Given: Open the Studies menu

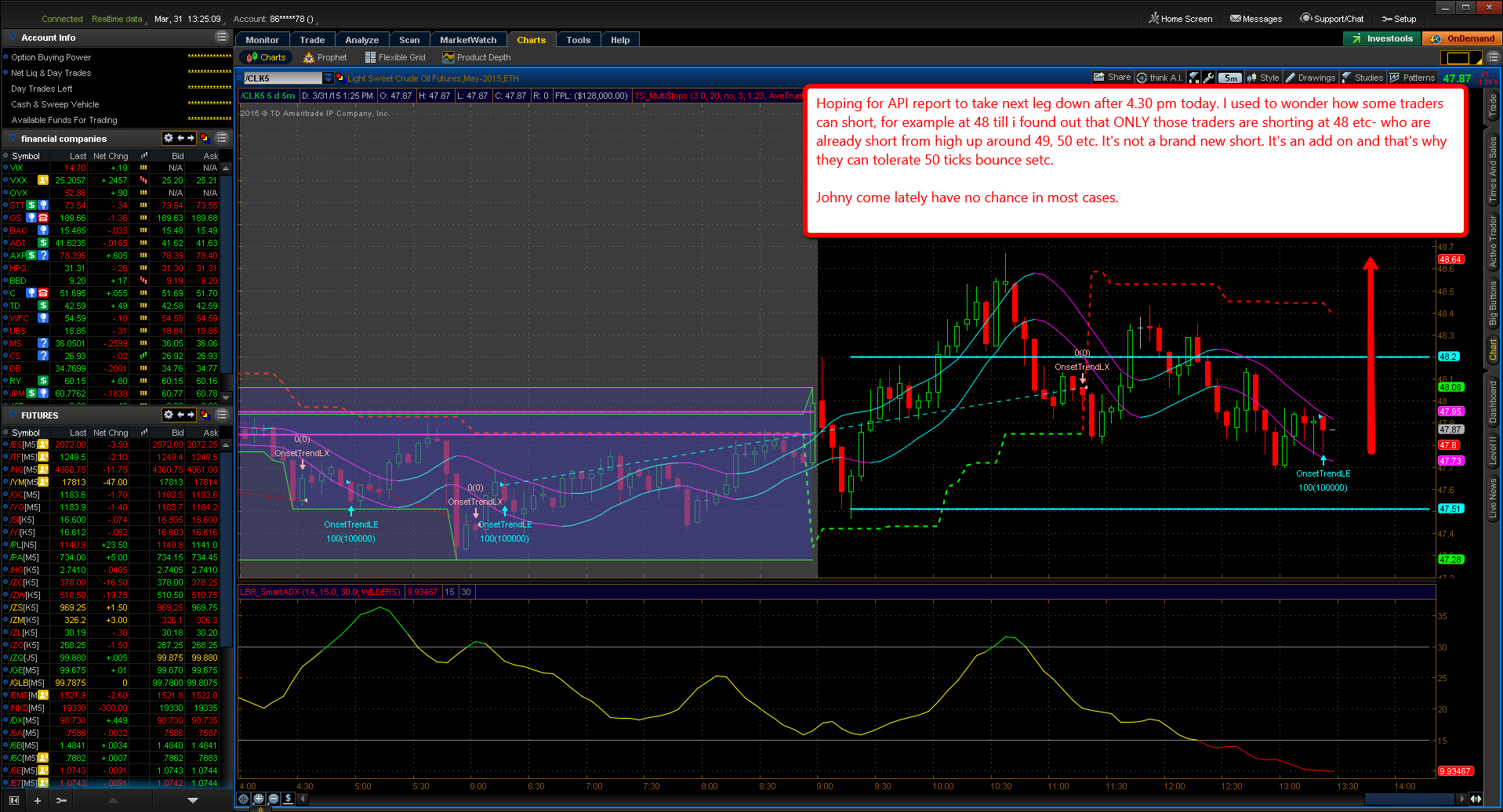Looking at the screenshot, I should point(1363,78).
